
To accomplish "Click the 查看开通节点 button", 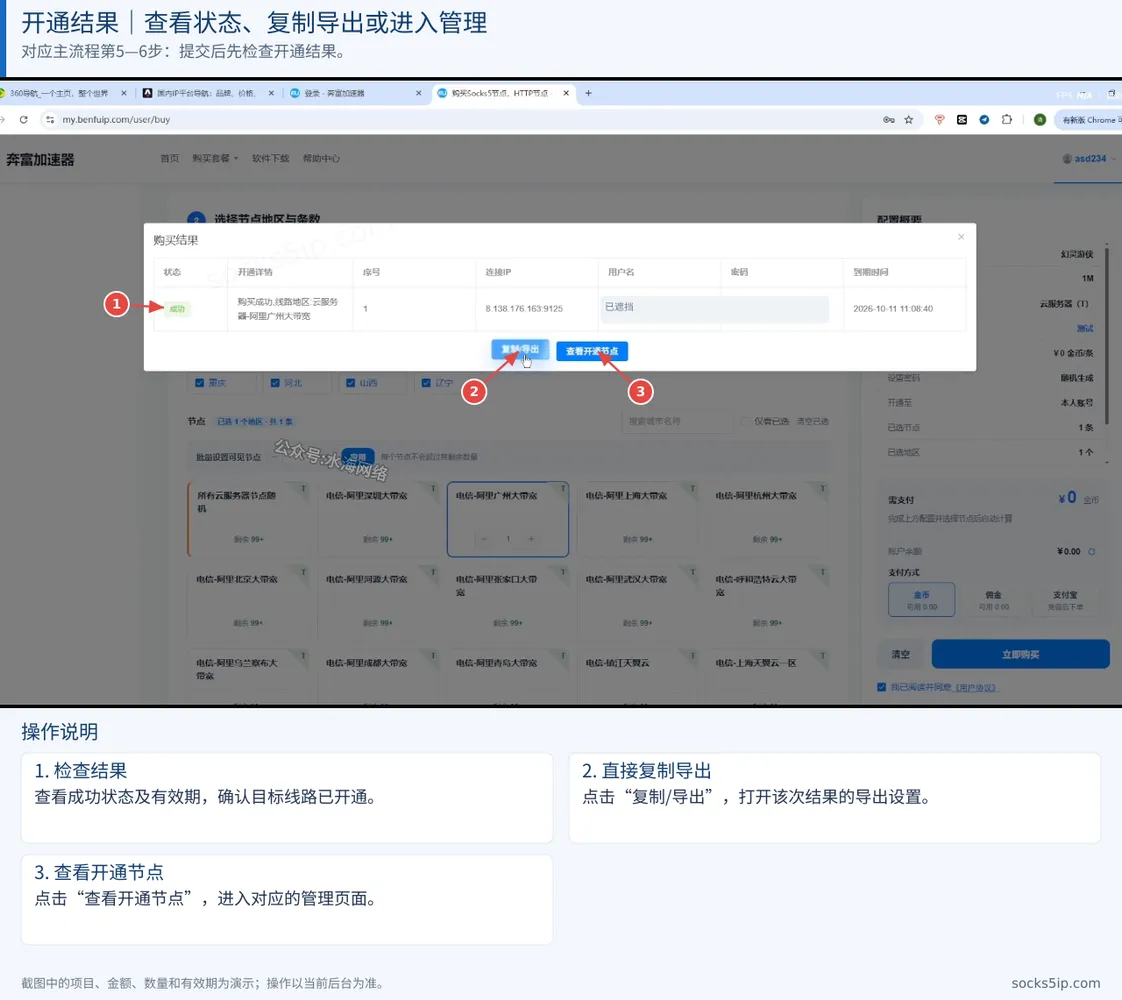I will [x=592, y=351].
